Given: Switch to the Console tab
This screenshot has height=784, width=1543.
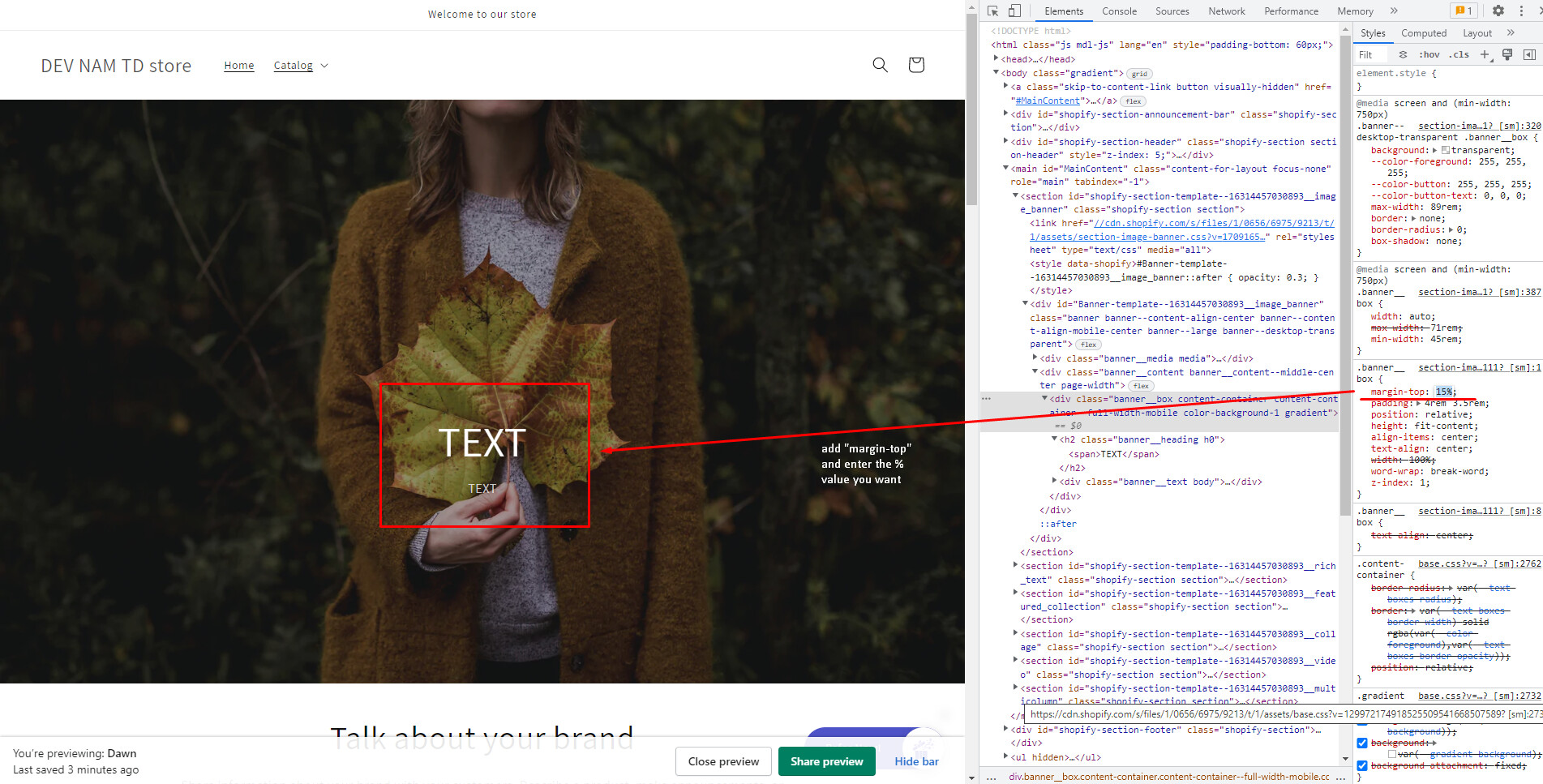Looking at the screenshot, I should [x=1119, y=11].
